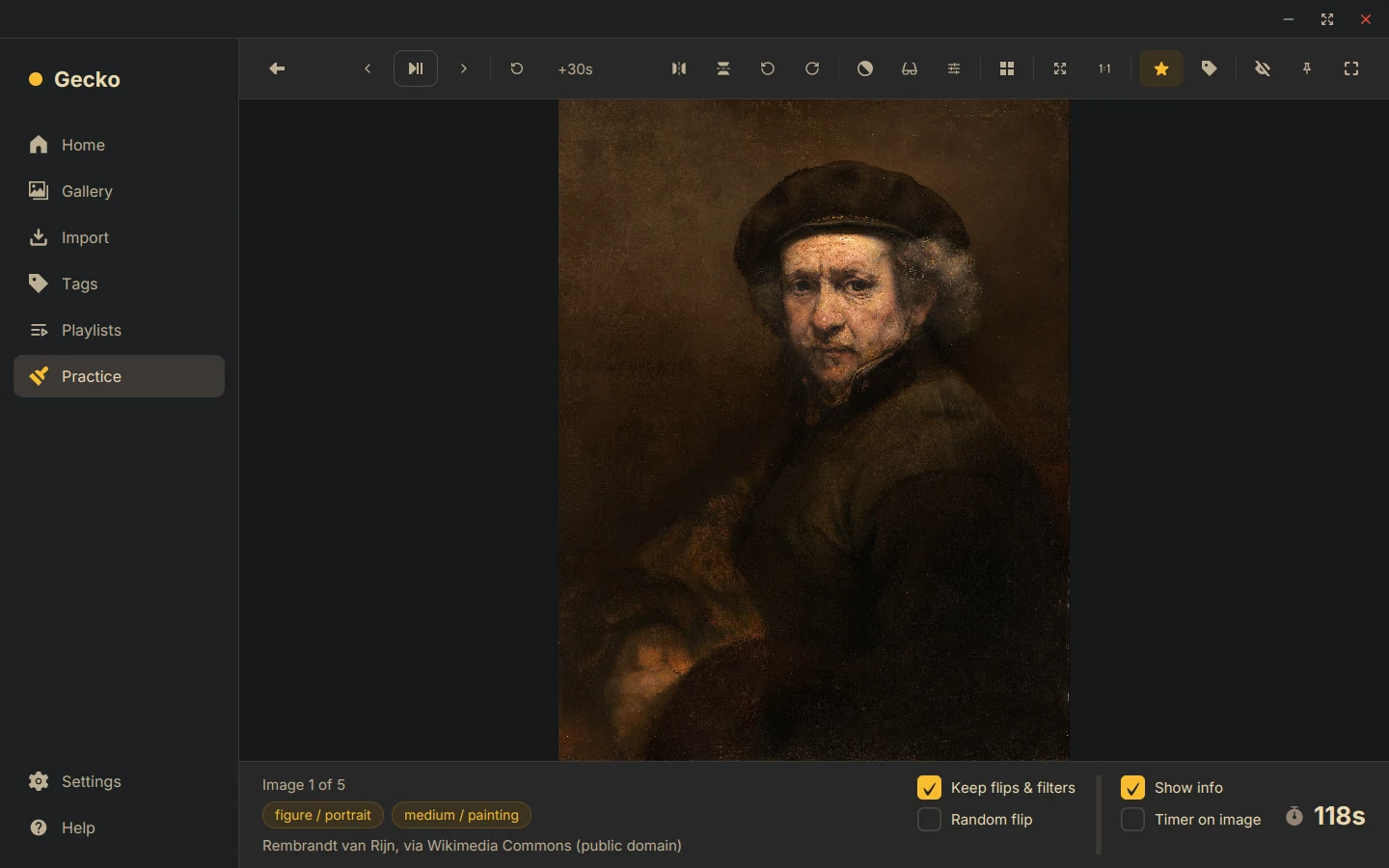The image size is (1389, 868).
Task: Click the figure / portrait tag
Action: pos(323,815)
